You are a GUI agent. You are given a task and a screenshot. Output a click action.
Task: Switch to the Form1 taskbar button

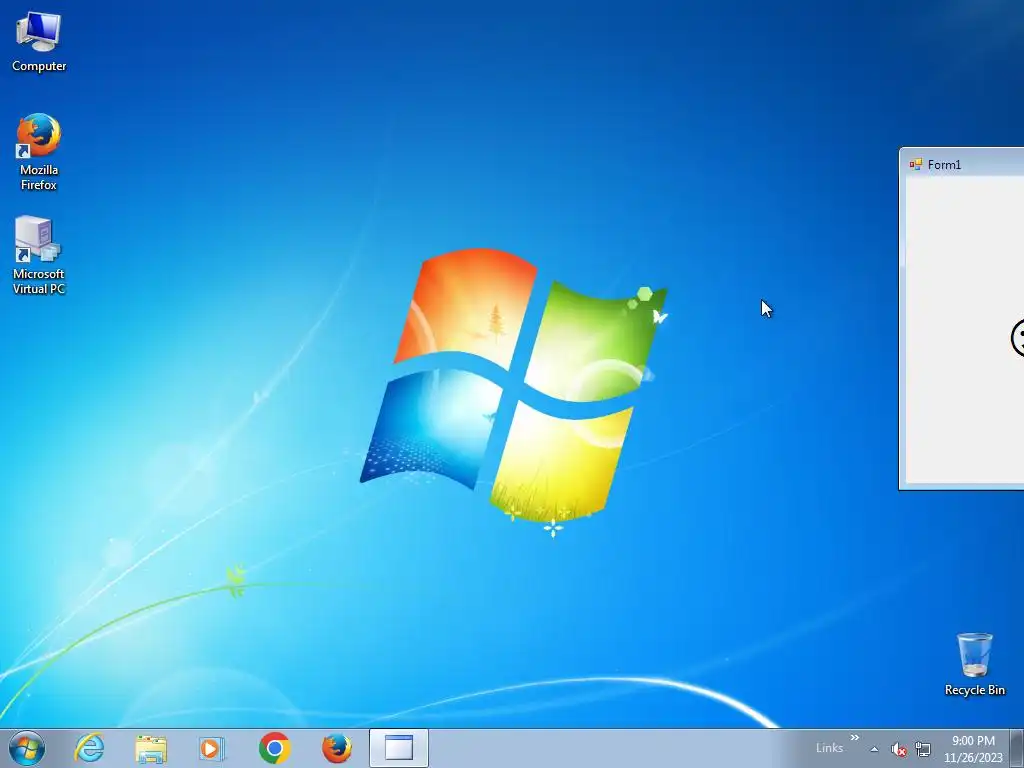pos(398,748)
